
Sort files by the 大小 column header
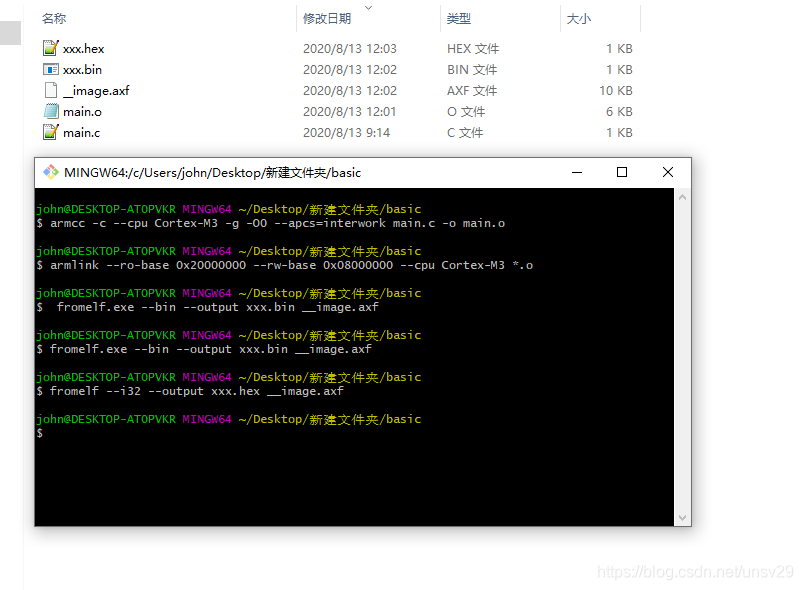(579, 18)
